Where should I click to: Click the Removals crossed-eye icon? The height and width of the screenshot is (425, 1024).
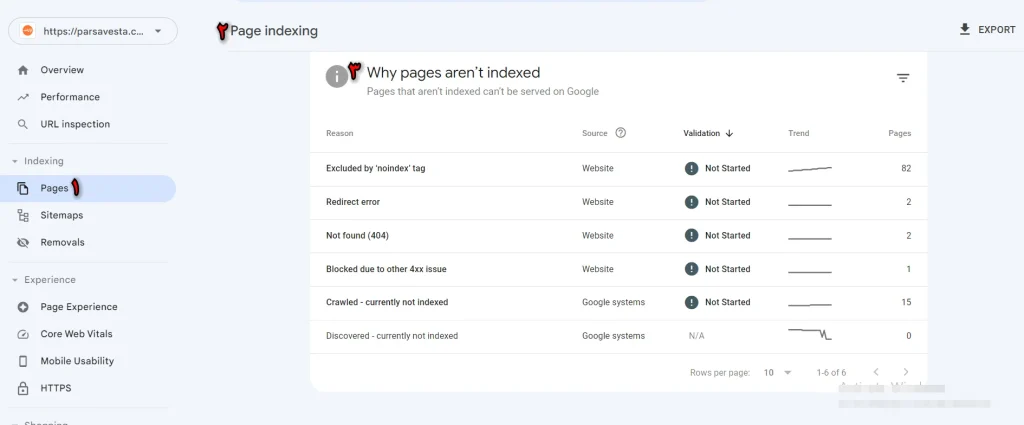pyautogui.click(x=23, y=242)
